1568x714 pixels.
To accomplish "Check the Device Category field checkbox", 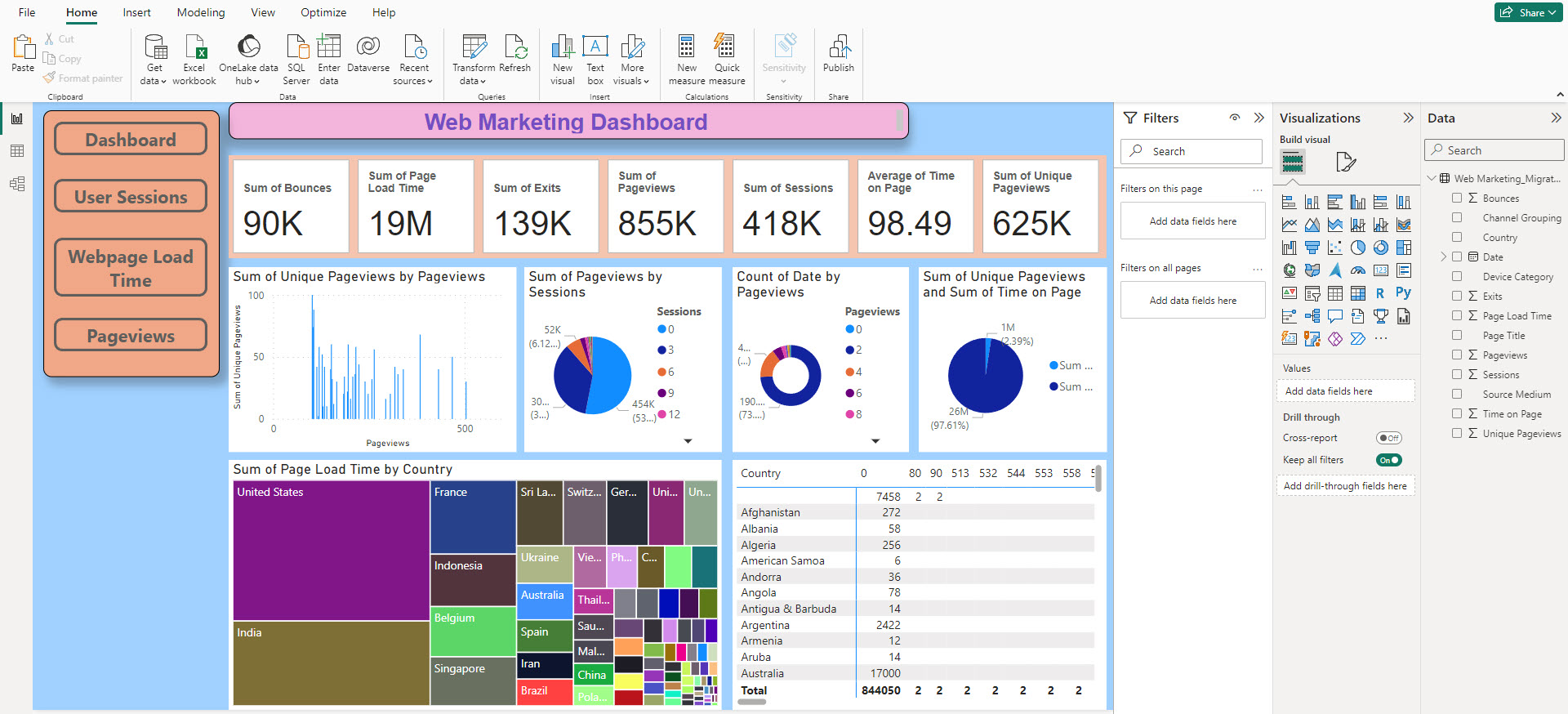I will (x=1457, y=276).
